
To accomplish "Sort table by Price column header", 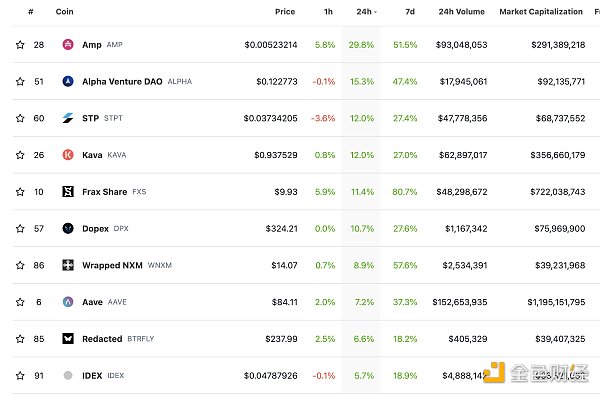I will (x=285, y=12).
